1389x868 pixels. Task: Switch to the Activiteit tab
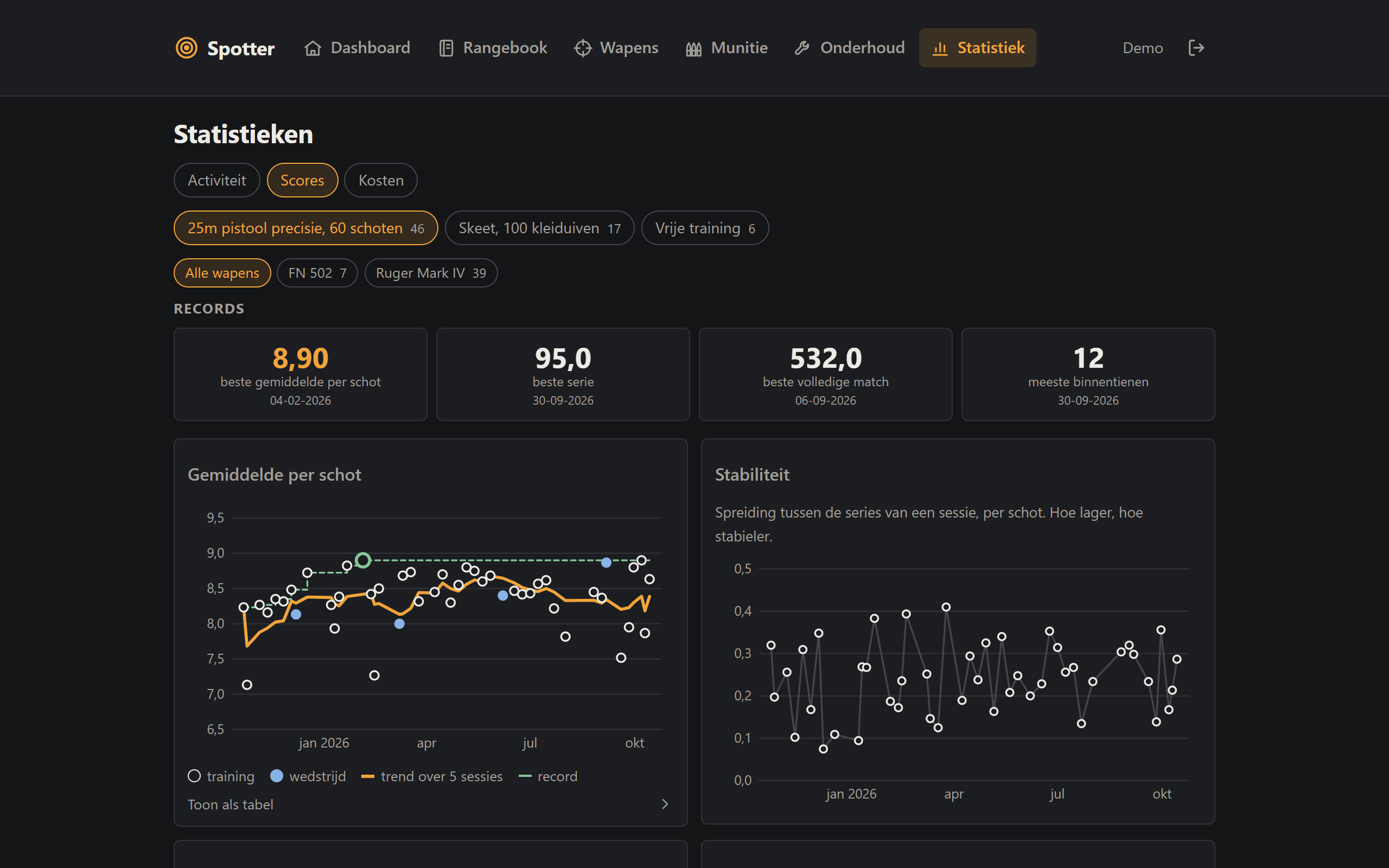coord(217,180)
